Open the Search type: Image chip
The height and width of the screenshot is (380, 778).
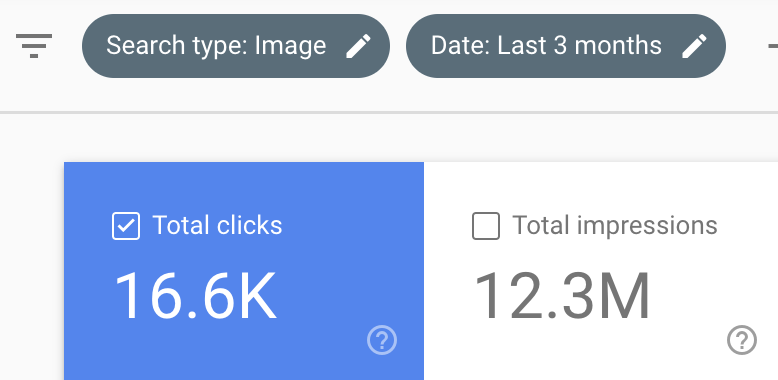(236, 46)
